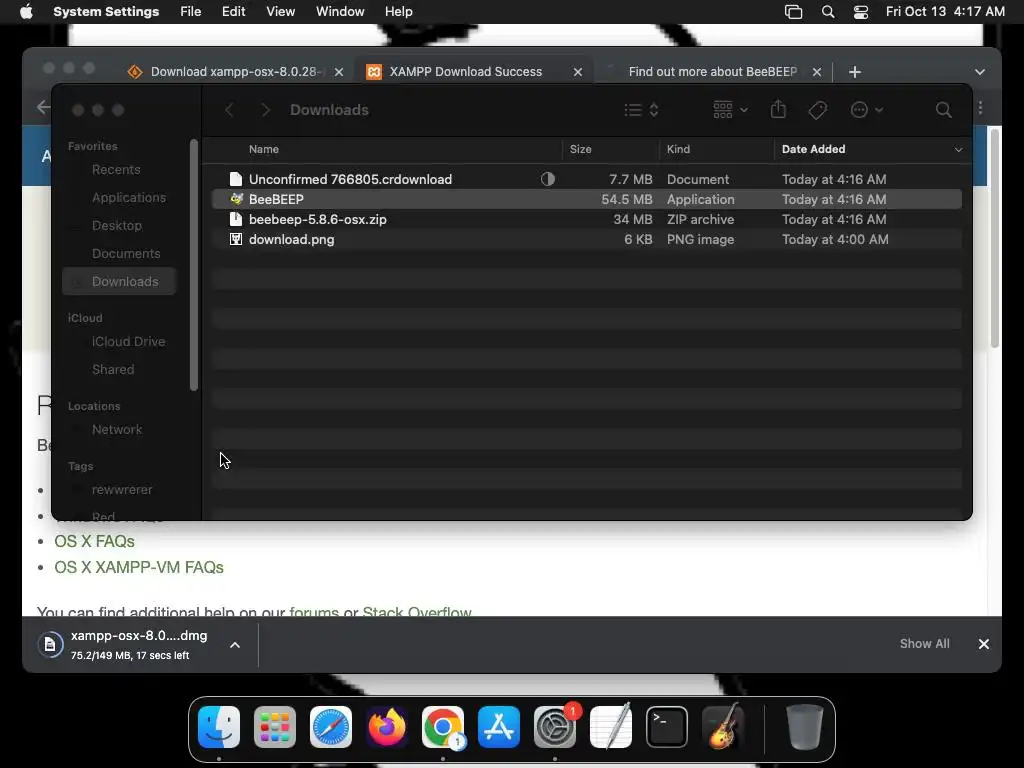Switch to the Download xampp-osx tab
Screen dimensions: 1024x768
pos(236,72)
